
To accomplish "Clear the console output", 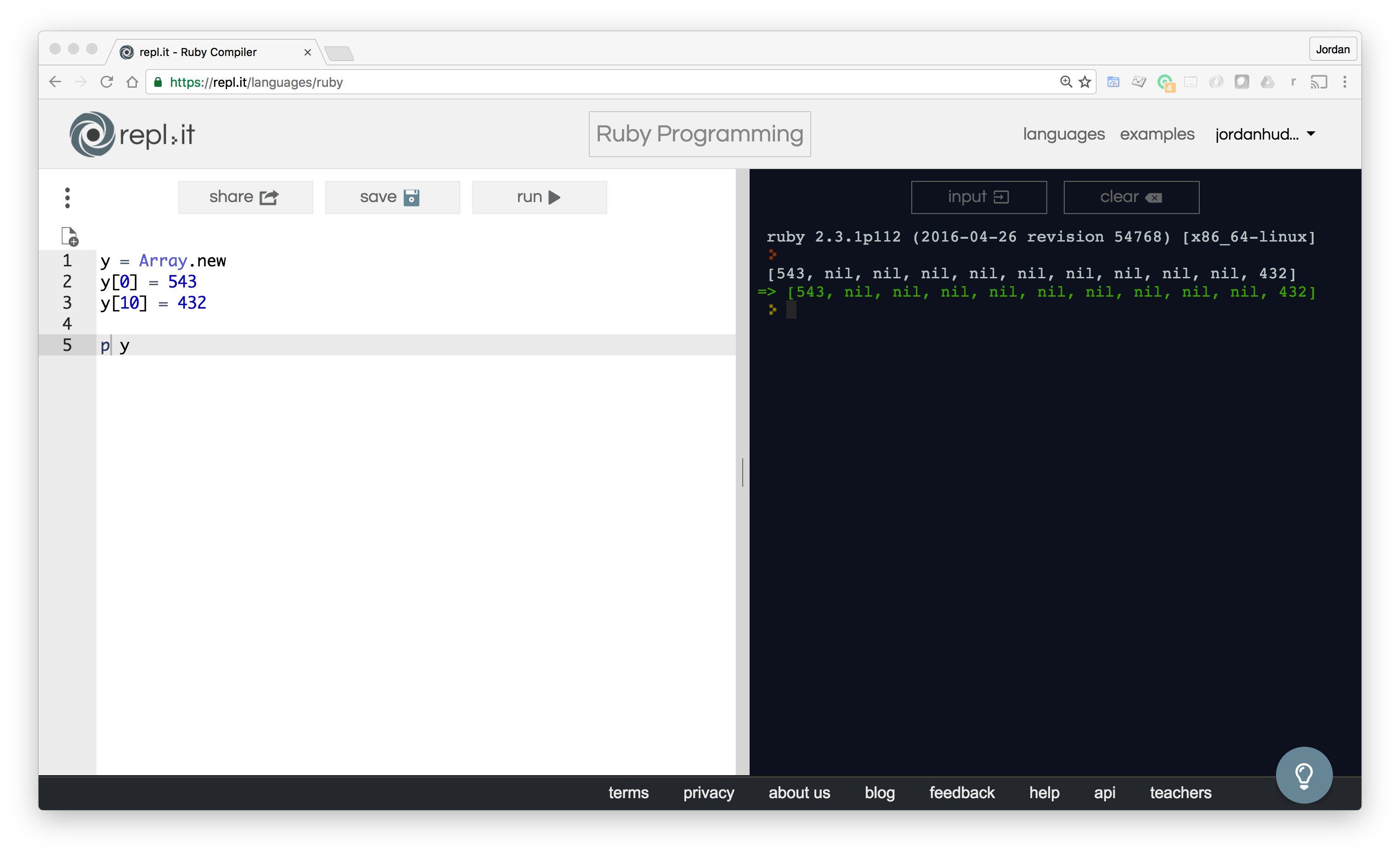I will pos(1131,197).
